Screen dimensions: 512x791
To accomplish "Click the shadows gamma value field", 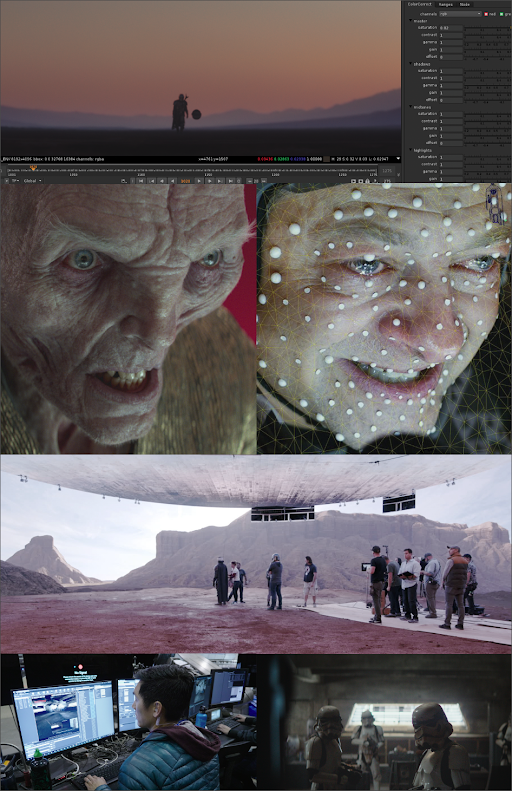I will coord(450,85).
